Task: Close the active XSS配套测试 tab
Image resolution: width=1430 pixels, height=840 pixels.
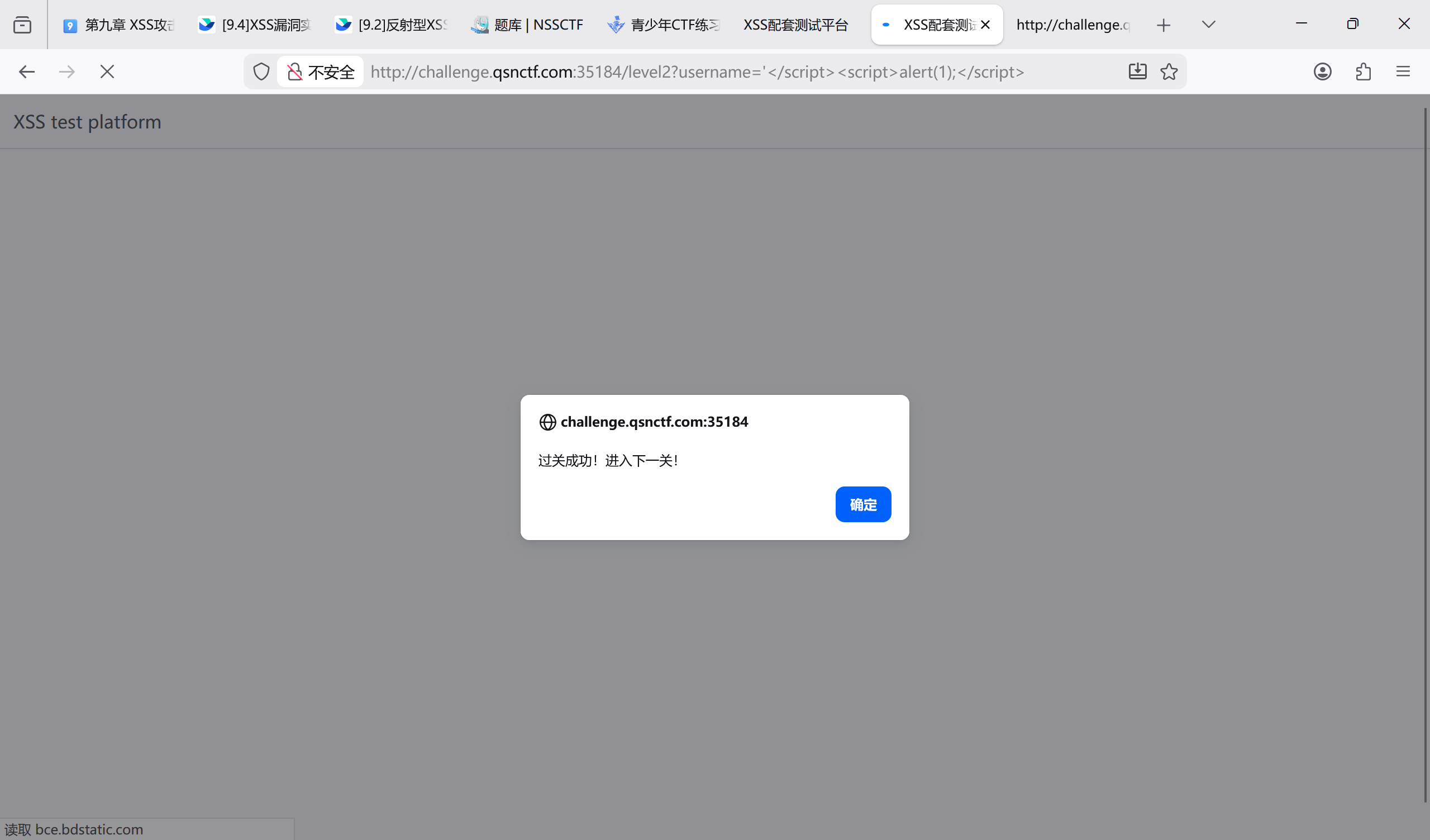Action: 986,25
